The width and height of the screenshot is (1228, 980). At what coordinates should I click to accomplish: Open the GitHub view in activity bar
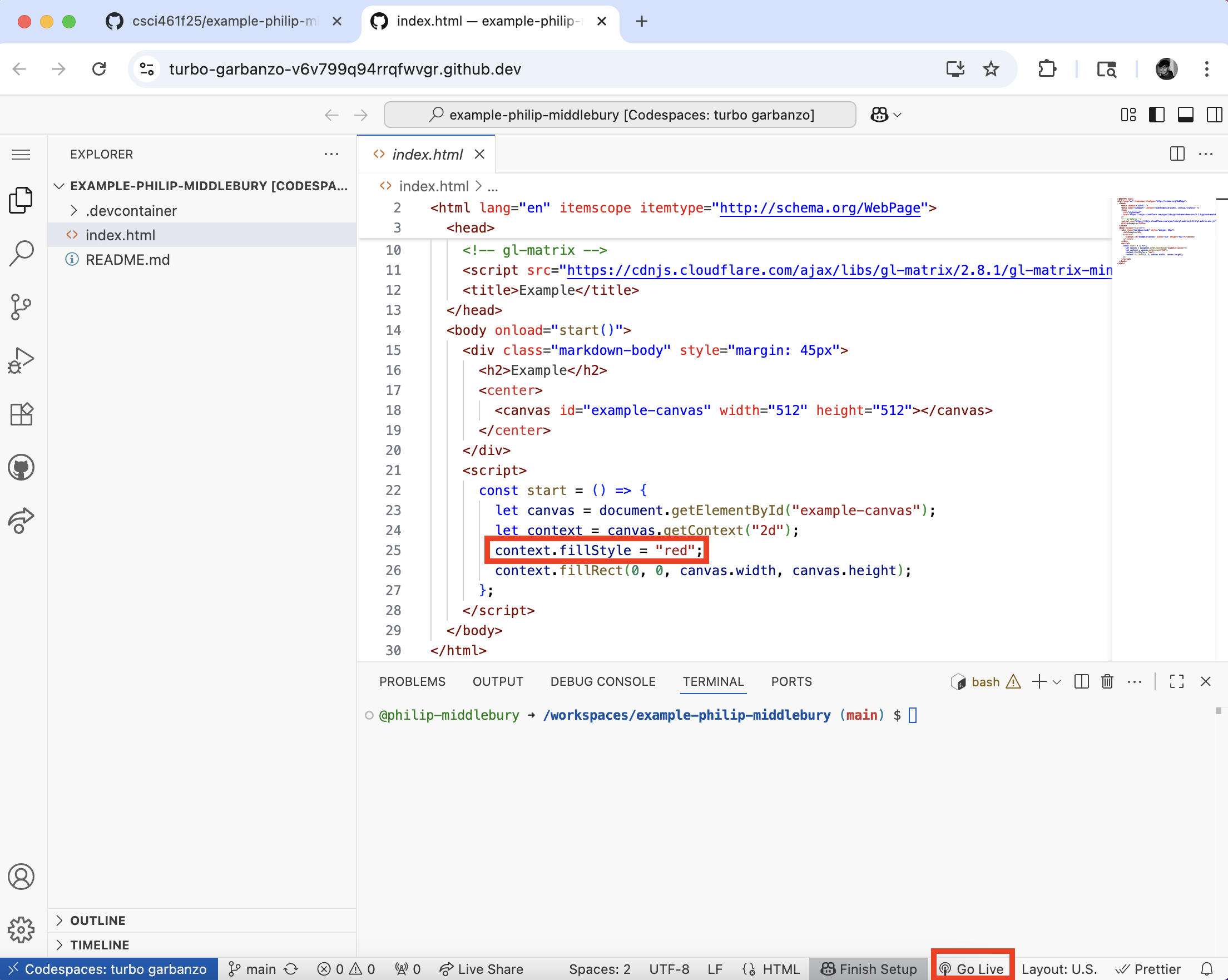click(21, 468)
